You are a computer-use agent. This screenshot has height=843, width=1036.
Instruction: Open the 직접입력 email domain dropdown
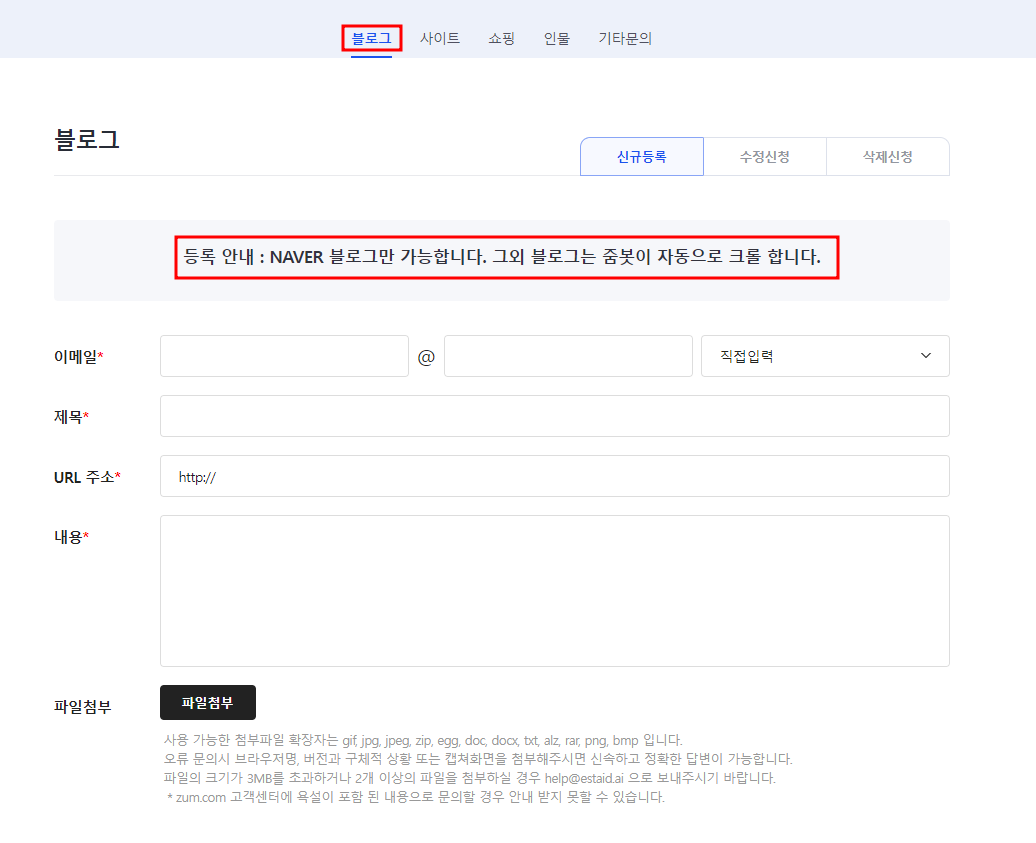(825, 356)
